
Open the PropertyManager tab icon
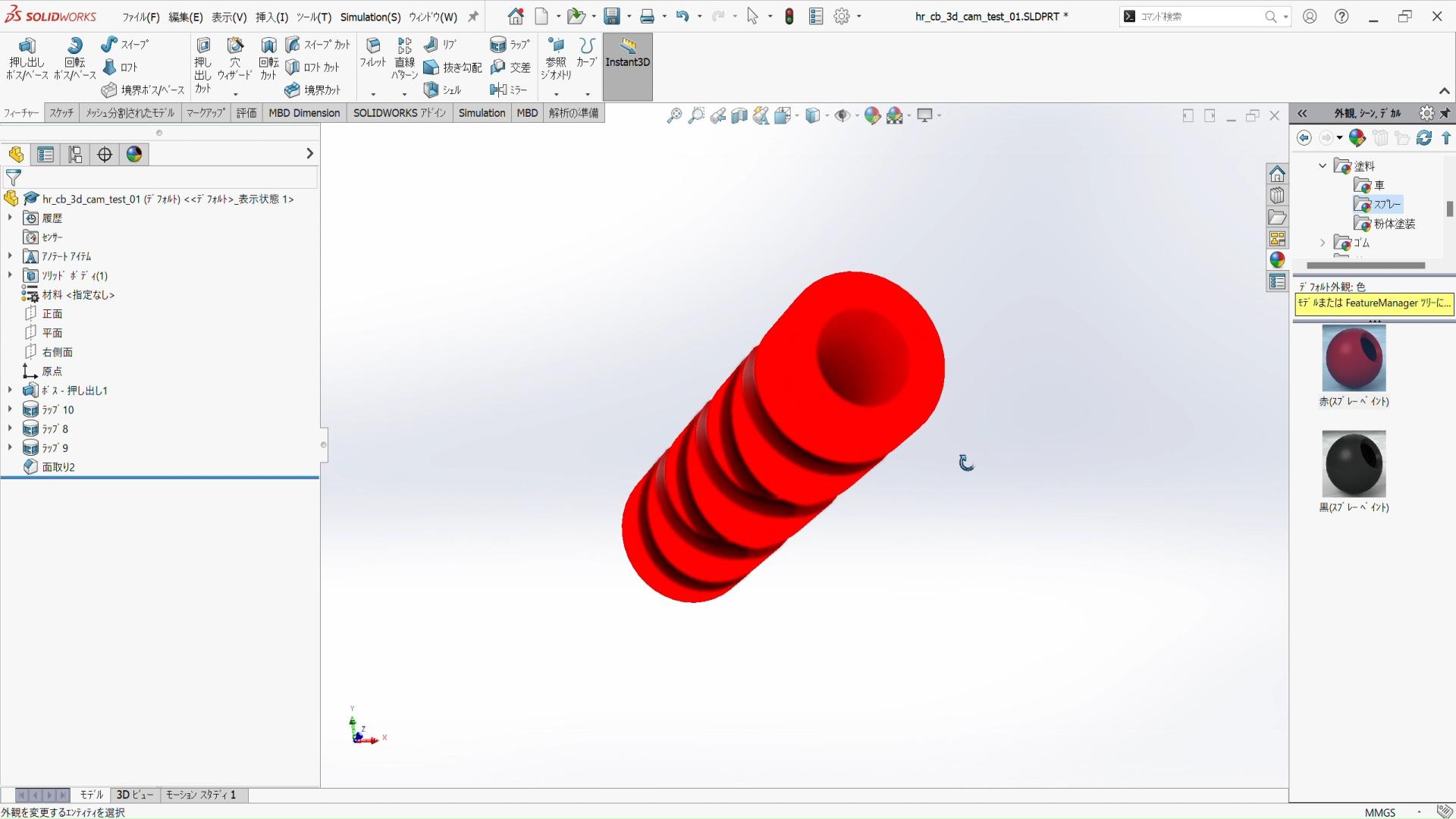45,155
